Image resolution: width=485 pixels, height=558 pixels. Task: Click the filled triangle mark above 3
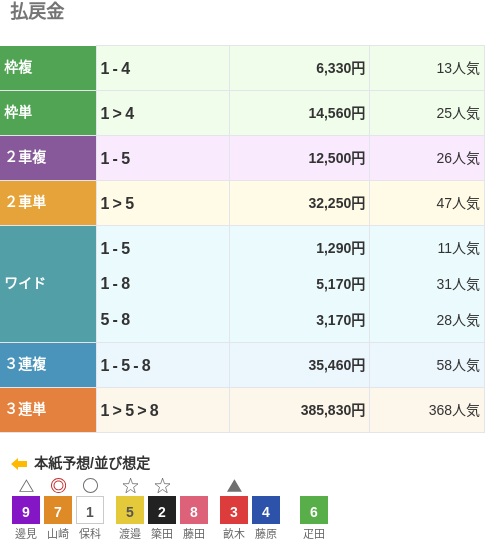tap(234, 486)
